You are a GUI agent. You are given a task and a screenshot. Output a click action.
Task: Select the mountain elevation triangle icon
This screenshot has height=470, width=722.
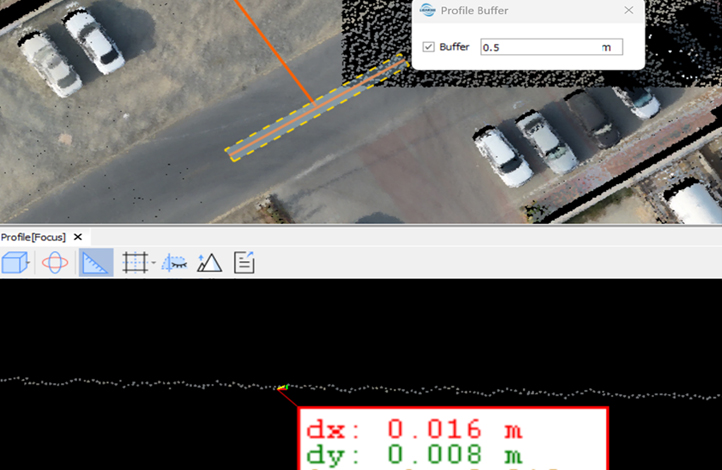click(x=210, y=263)
